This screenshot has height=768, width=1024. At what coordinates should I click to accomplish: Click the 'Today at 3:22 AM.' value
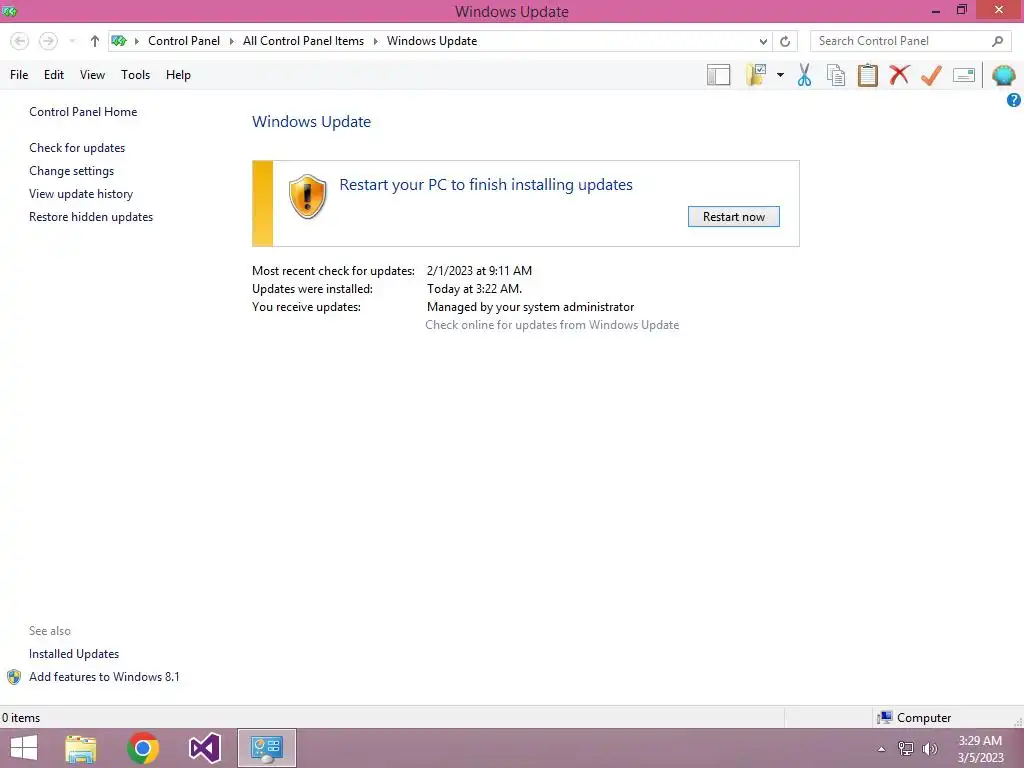[474, 289]
